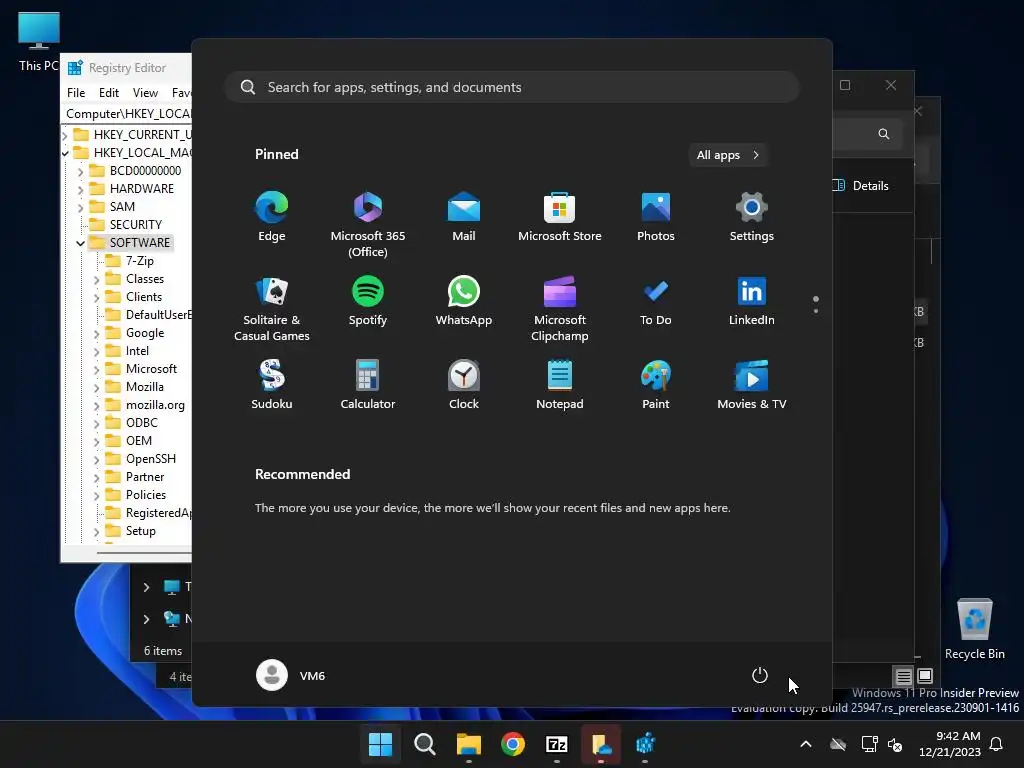Switch File Explorer to large thumbnails view

click(x=925, y=676)
